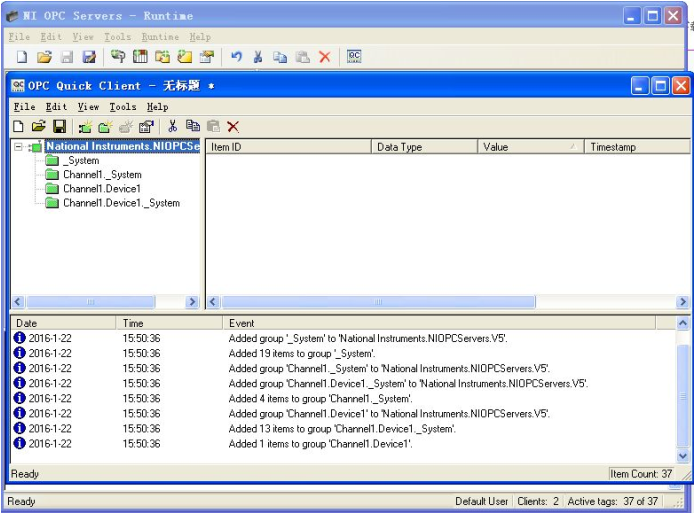This screenshot has width=696, height=515.
Task: Click New document icon in Quick Client toolbar
Action: point(18,127)
